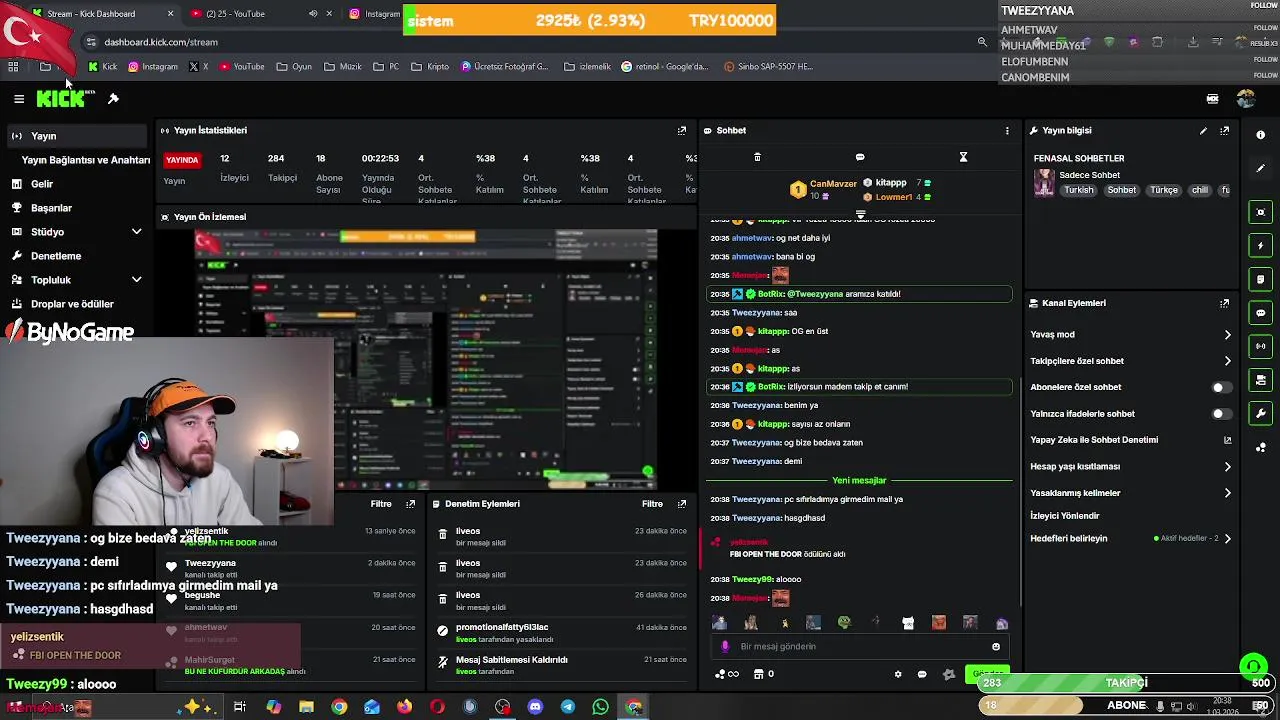The height and width of the screenshot is (720, 1280).
Task: Click the green headset support button
Action: click(x=1253, y=666)
